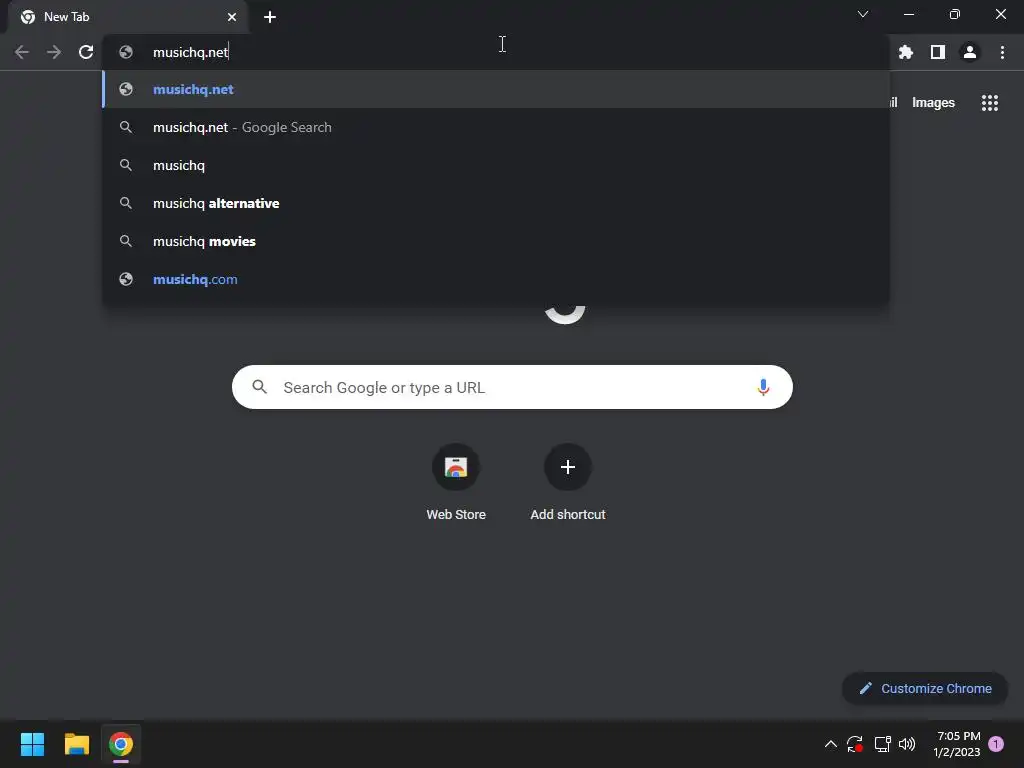
Task: Choose the musichq.com URL suggestion
Action: pos(496,279)
